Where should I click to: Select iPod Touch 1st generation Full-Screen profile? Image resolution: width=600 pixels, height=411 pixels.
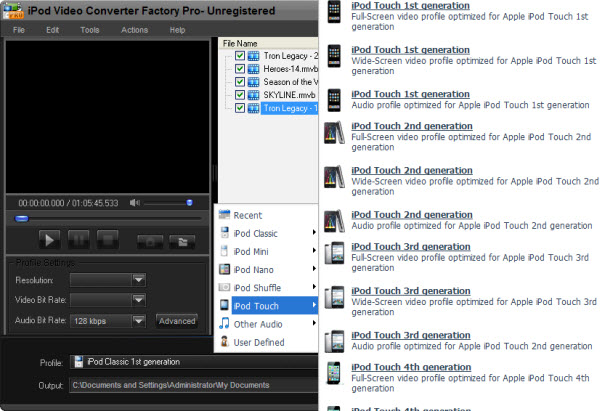tap(411, 6)
